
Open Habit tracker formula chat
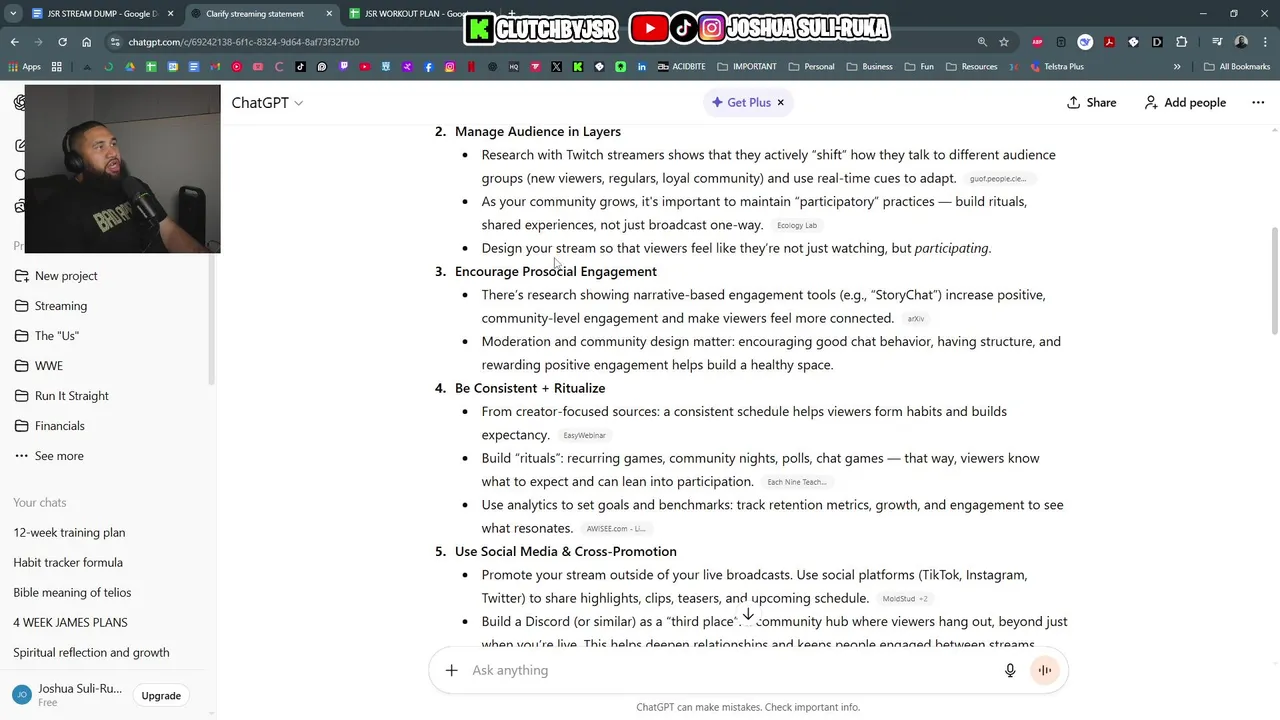tap(68, 562)
